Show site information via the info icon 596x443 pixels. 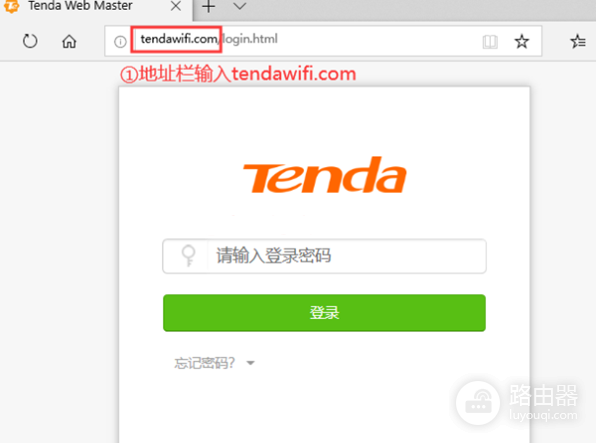coord(120,41)
